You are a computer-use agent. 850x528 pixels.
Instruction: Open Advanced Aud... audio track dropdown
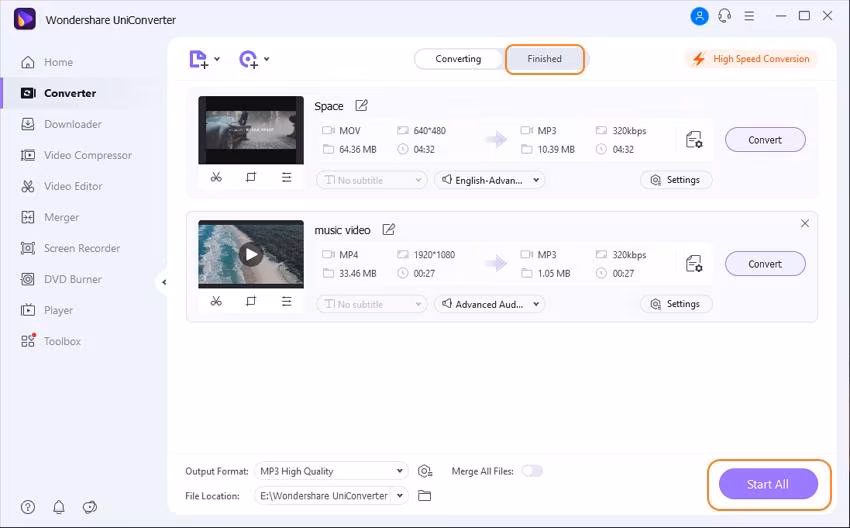click(x=490, y=304)
